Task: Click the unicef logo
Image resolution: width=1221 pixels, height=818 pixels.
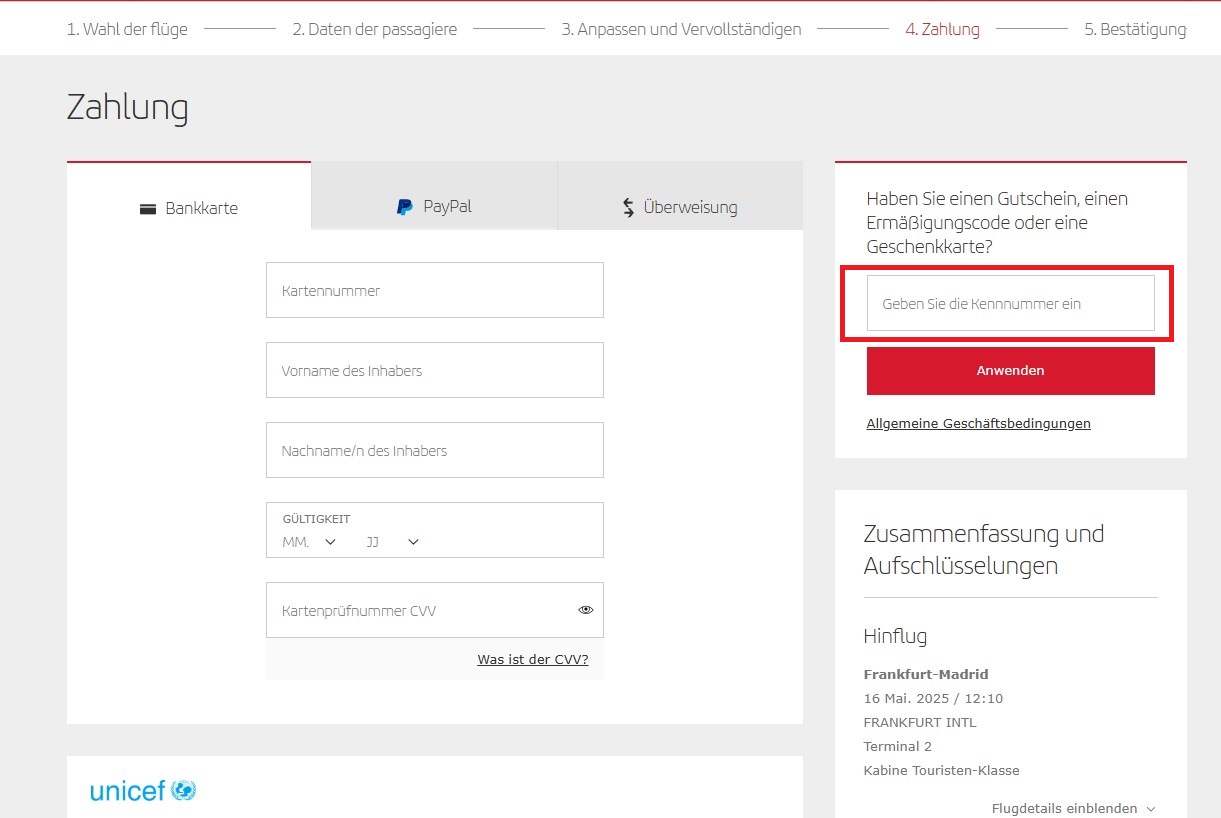Action: (x=143, y=791)
